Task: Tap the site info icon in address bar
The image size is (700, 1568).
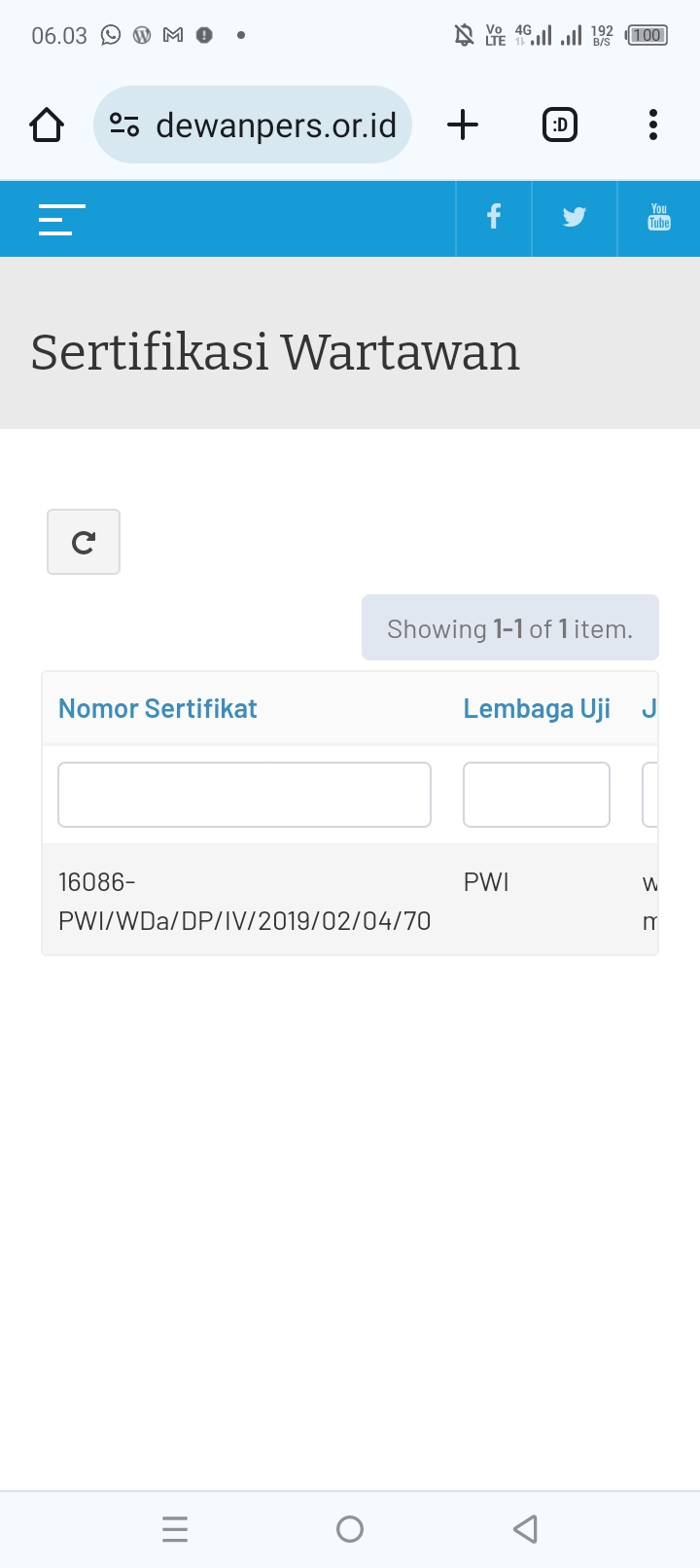Action: [124, 125]
